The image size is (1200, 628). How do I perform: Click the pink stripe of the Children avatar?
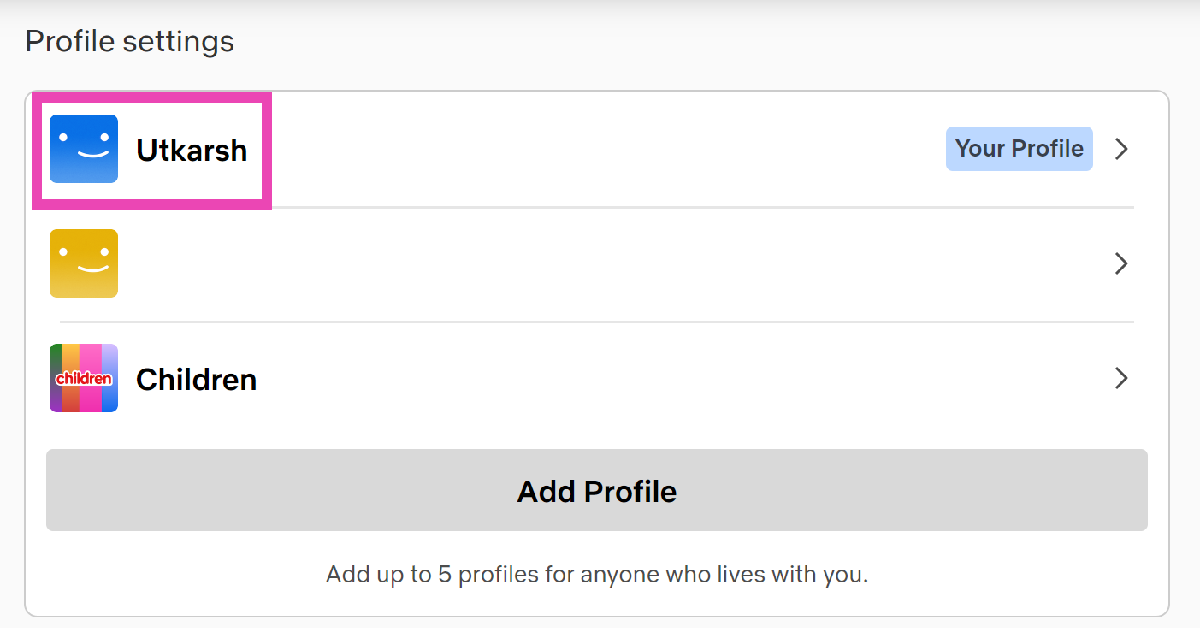coord(92,400)
